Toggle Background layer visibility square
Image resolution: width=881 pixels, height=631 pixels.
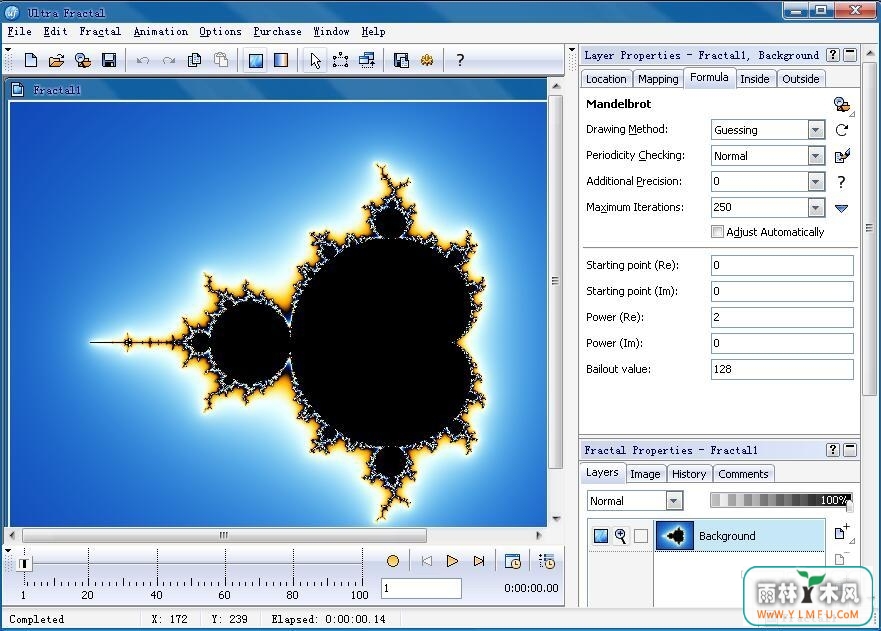point(601,536)
